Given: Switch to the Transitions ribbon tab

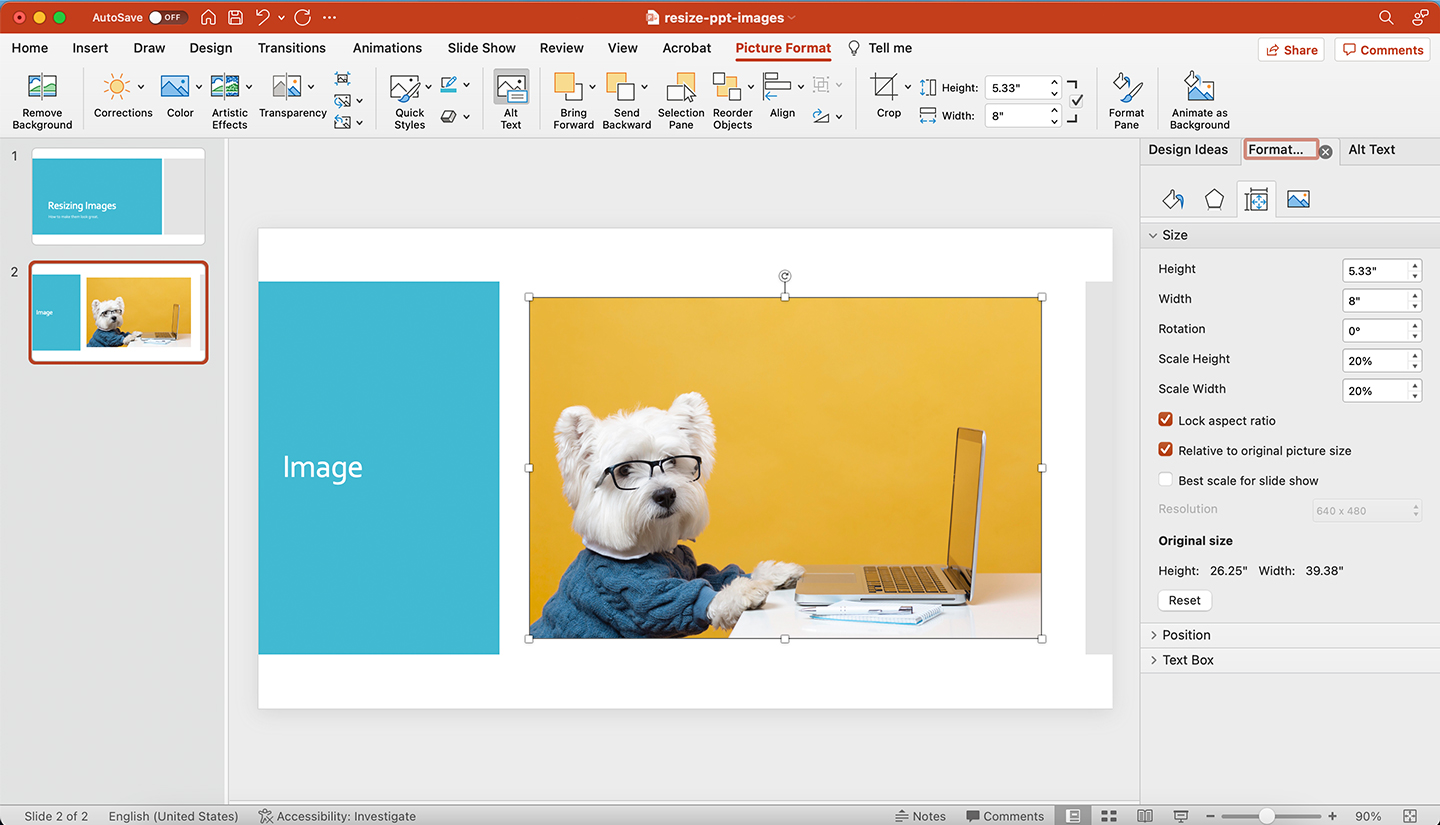Looking at the screenshot, I should pos(291,48).
